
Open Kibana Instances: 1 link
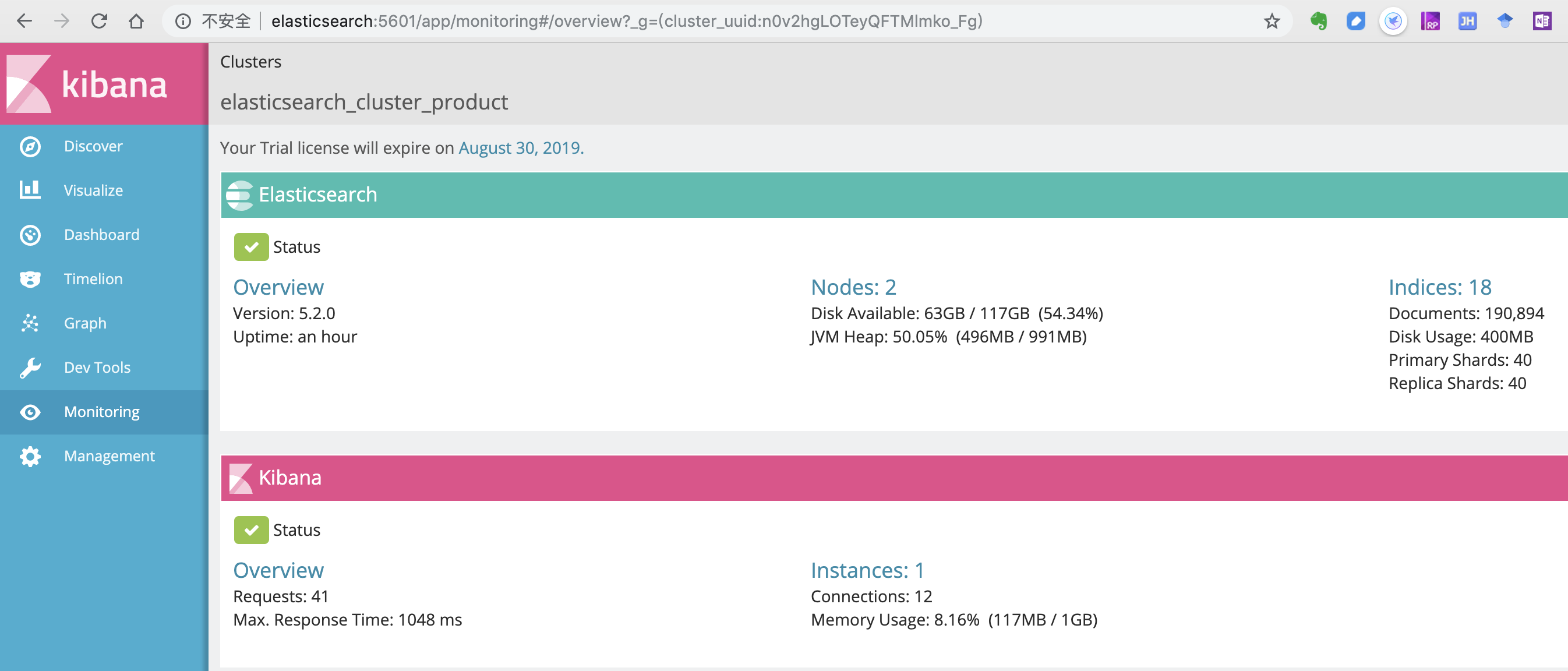pyautogui.click(x=867, y=571)
